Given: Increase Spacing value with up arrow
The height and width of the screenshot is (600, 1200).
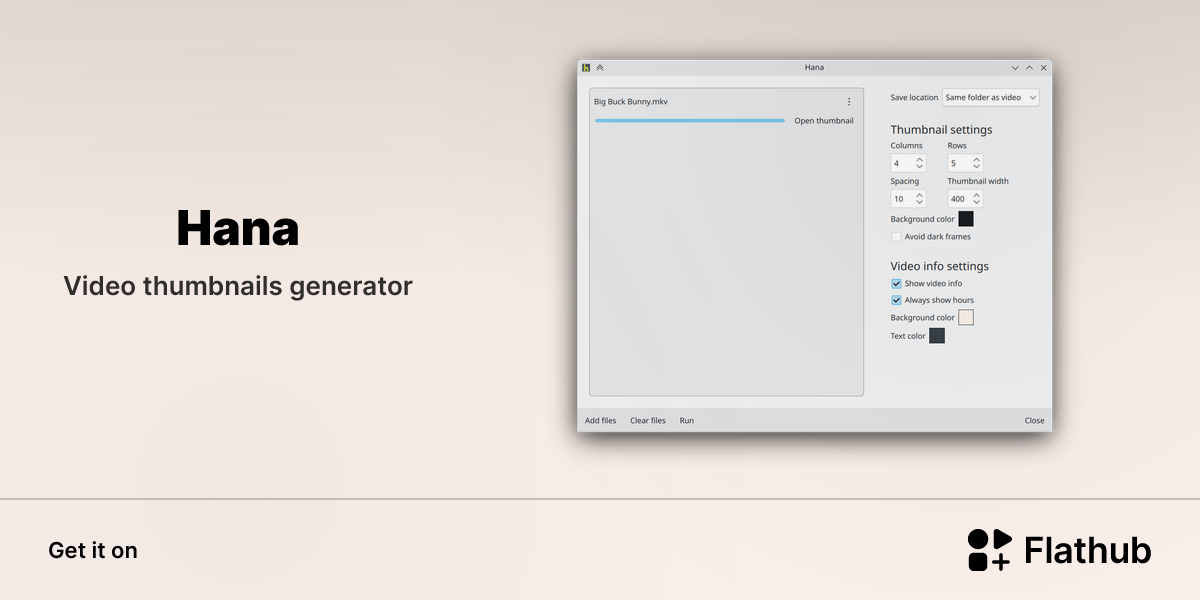Looking at the screenshot, I should point(920,195).
